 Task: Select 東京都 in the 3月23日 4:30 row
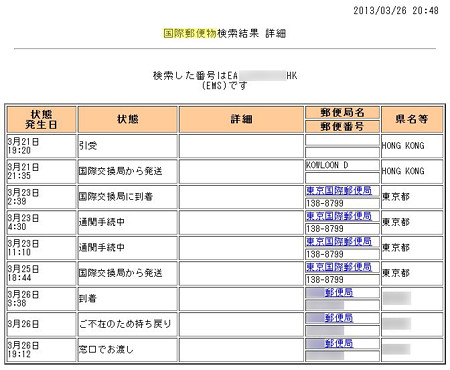pyautogui.click(x=412, y=222)
